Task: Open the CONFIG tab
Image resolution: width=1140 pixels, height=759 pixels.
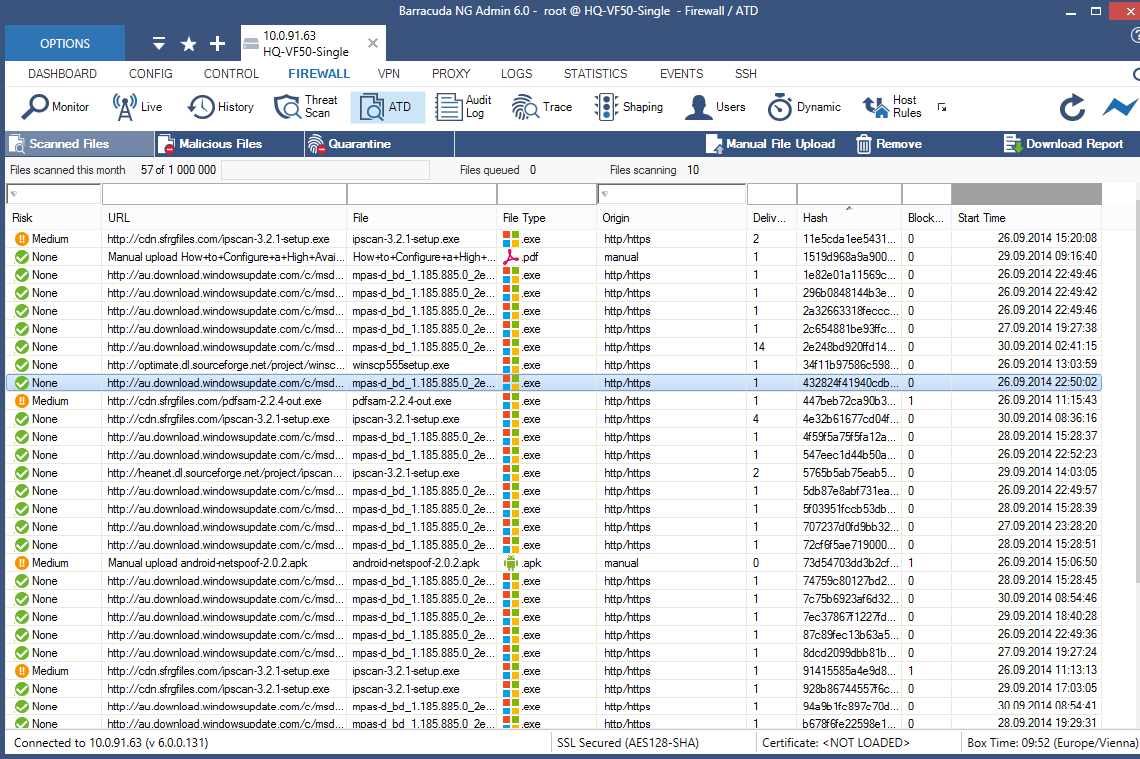Action: 150,73
